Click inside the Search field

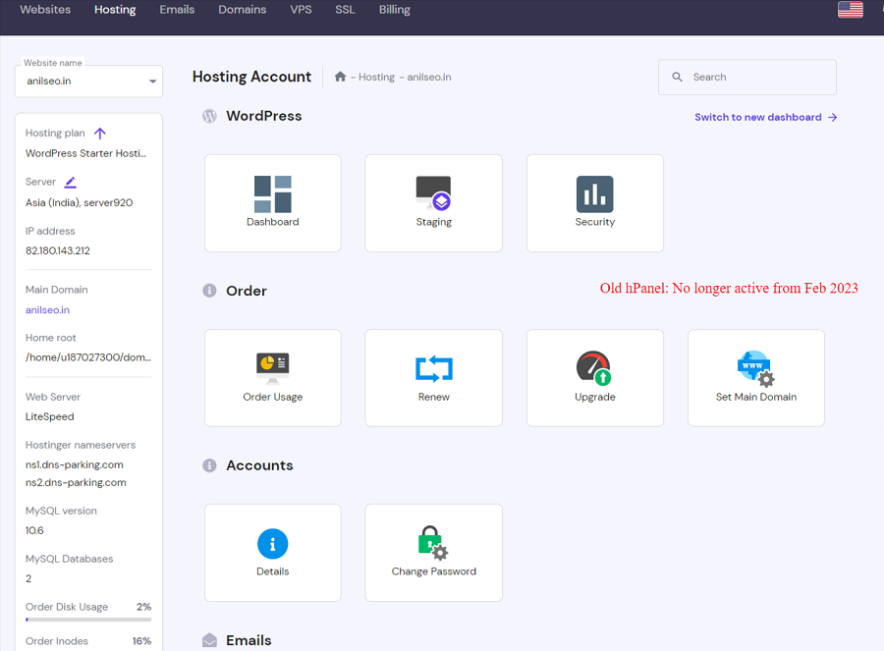click(747, 76)
